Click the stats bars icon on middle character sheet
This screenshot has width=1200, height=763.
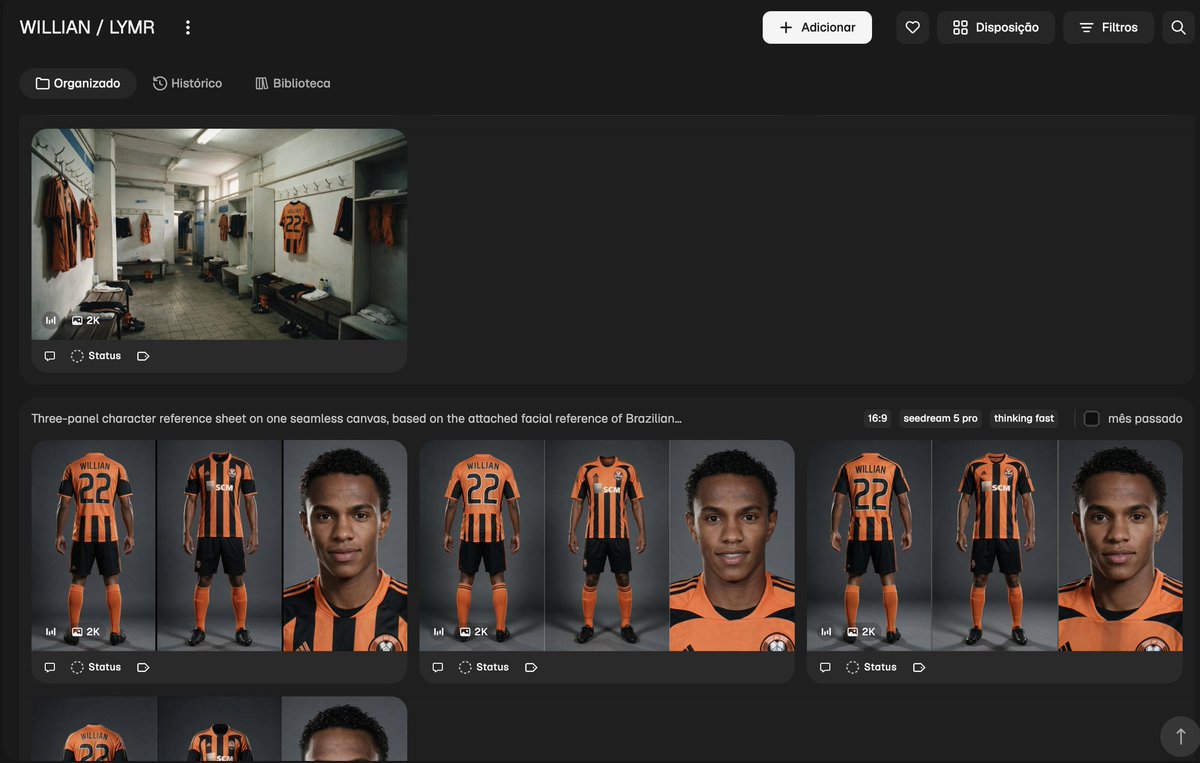(438, 632)
